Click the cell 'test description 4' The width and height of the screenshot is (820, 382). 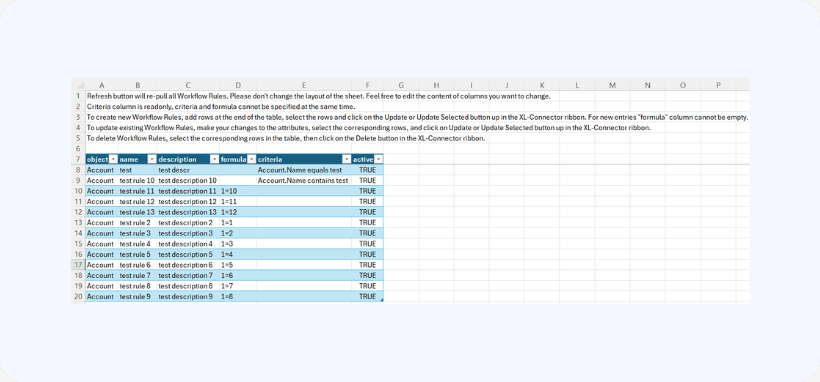click(188, 244)
